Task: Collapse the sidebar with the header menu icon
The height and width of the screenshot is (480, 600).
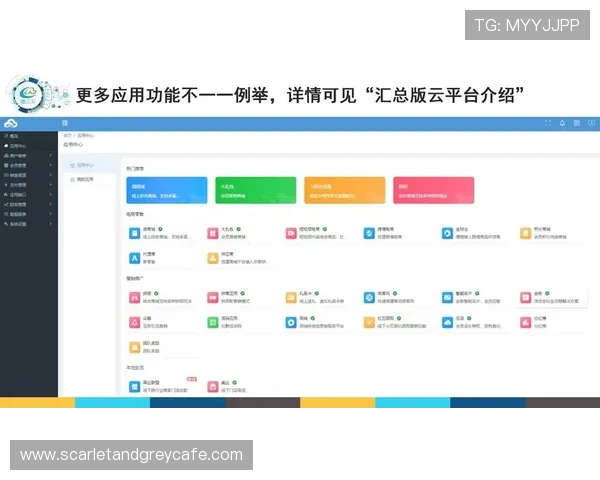Action: coord(65,123)
